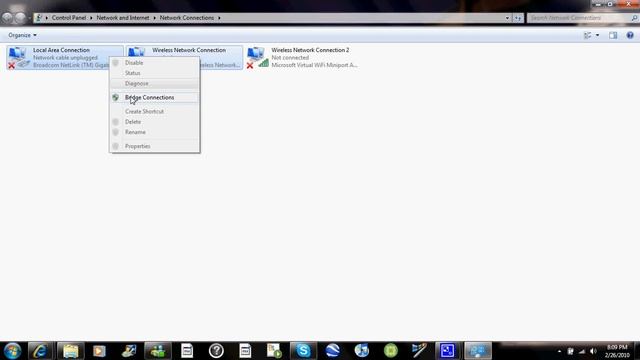The width and height of the screenshot is (640, 360).
Task: Click the Forward navigation button
Action: click(20, 18)
